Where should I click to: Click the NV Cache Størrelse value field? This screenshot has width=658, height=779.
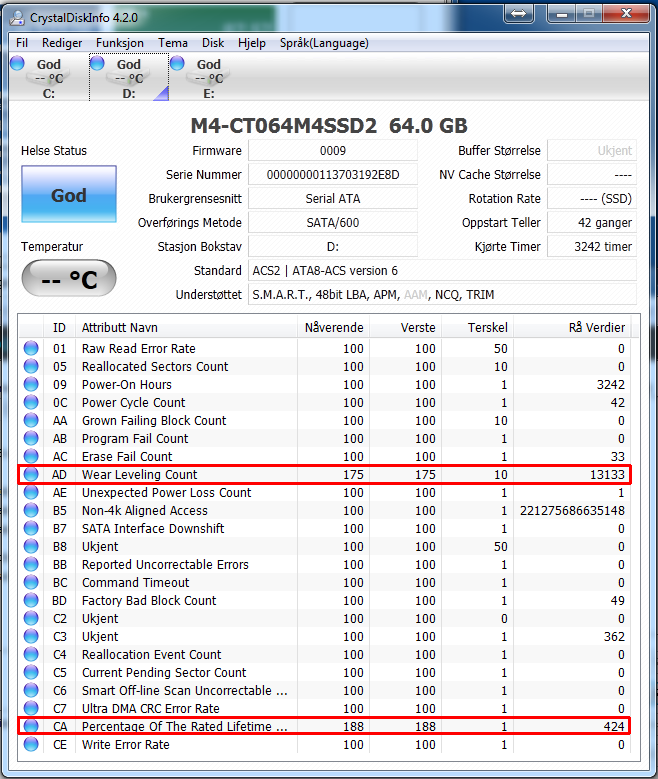point(592,174)
